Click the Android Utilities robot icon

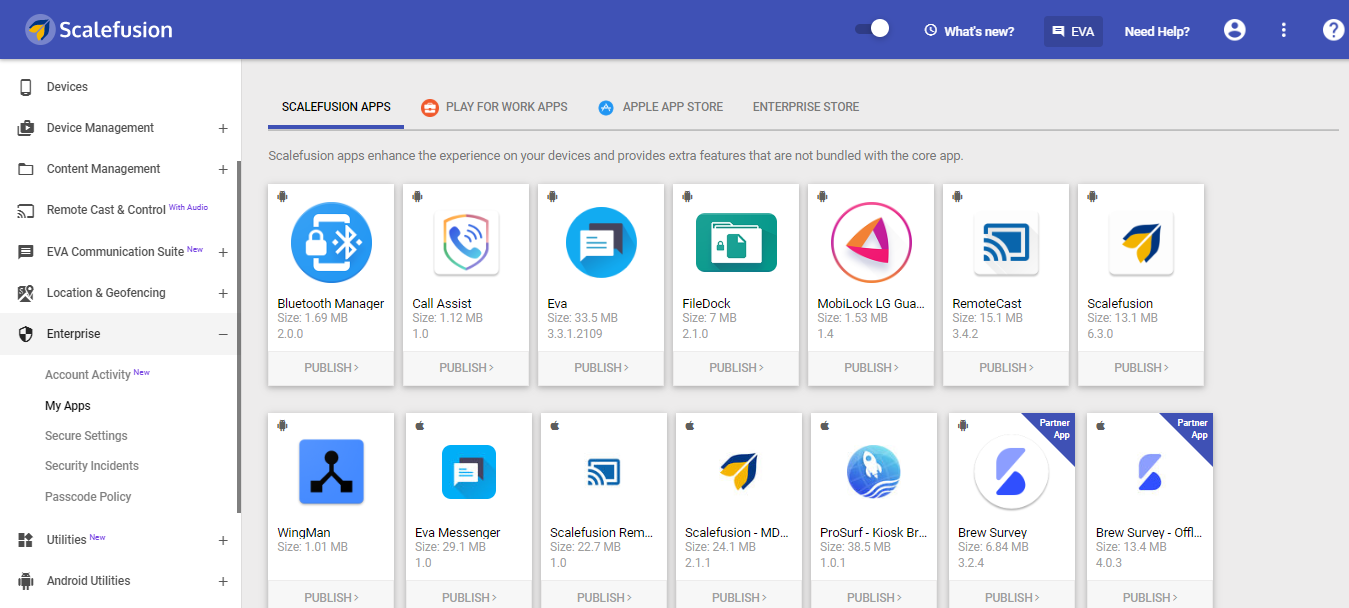click(x=26, y=581)
